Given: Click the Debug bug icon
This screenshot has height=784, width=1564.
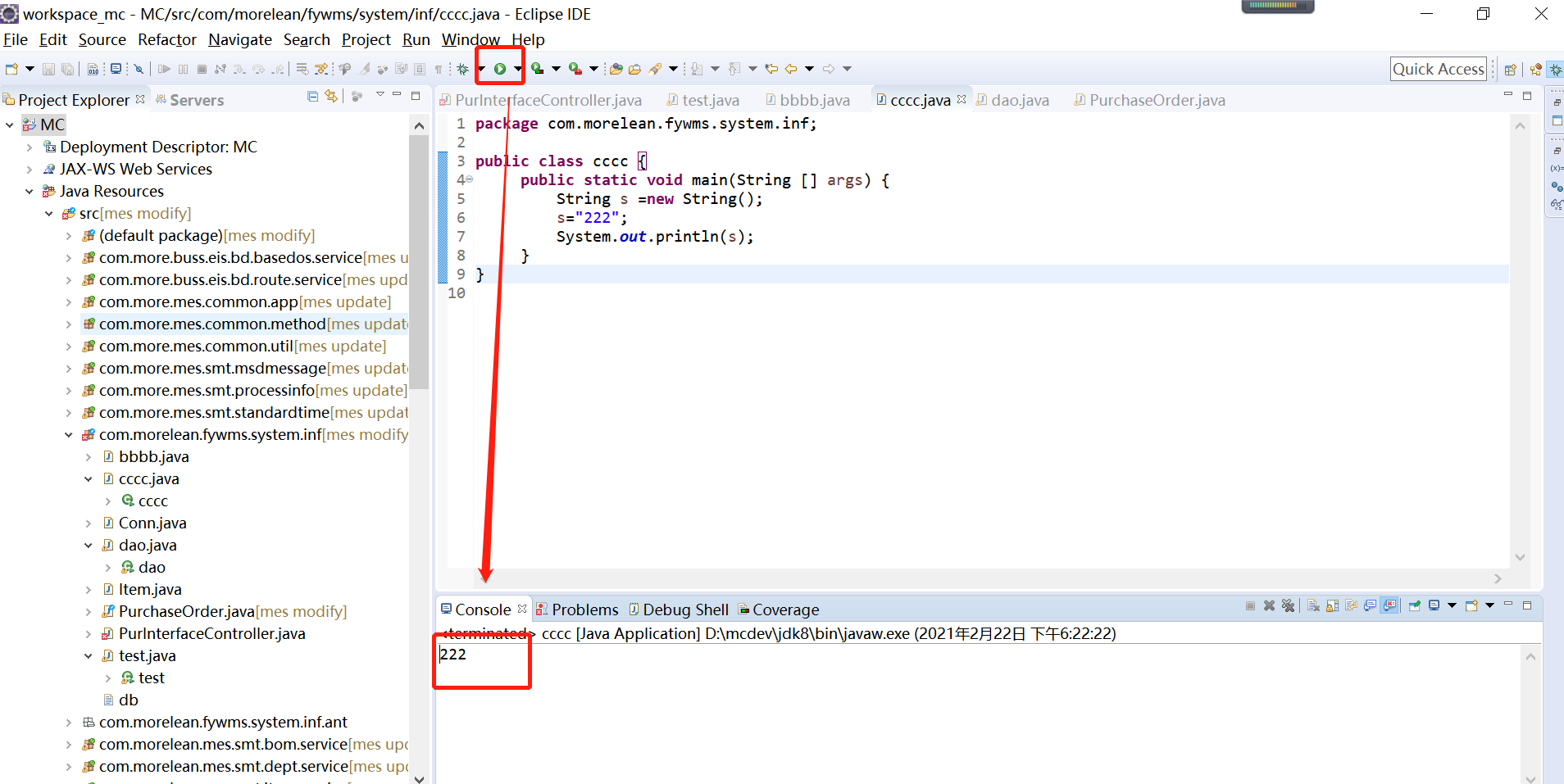Looking at the screenshot, I should click(x=463, y=69).
